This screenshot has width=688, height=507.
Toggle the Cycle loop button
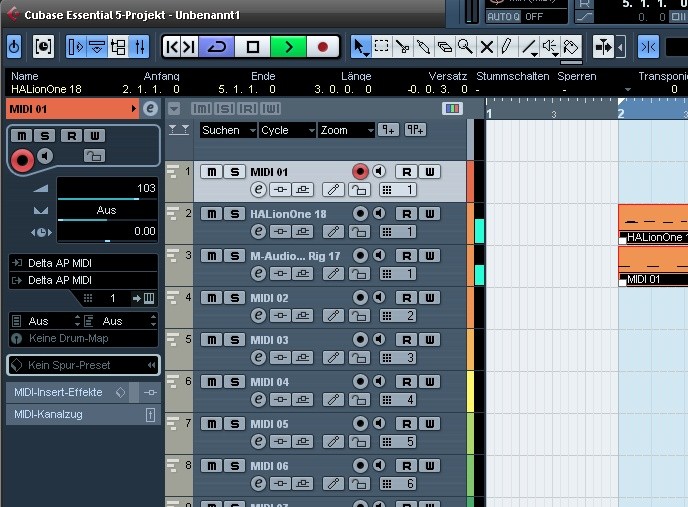point(216,47)
